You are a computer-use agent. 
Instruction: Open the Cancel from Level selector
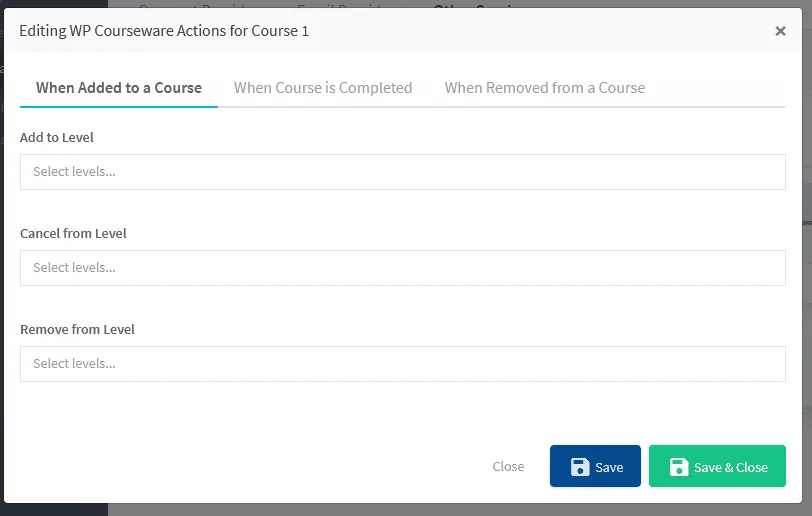pyautogui.click(x=402, y=268)
